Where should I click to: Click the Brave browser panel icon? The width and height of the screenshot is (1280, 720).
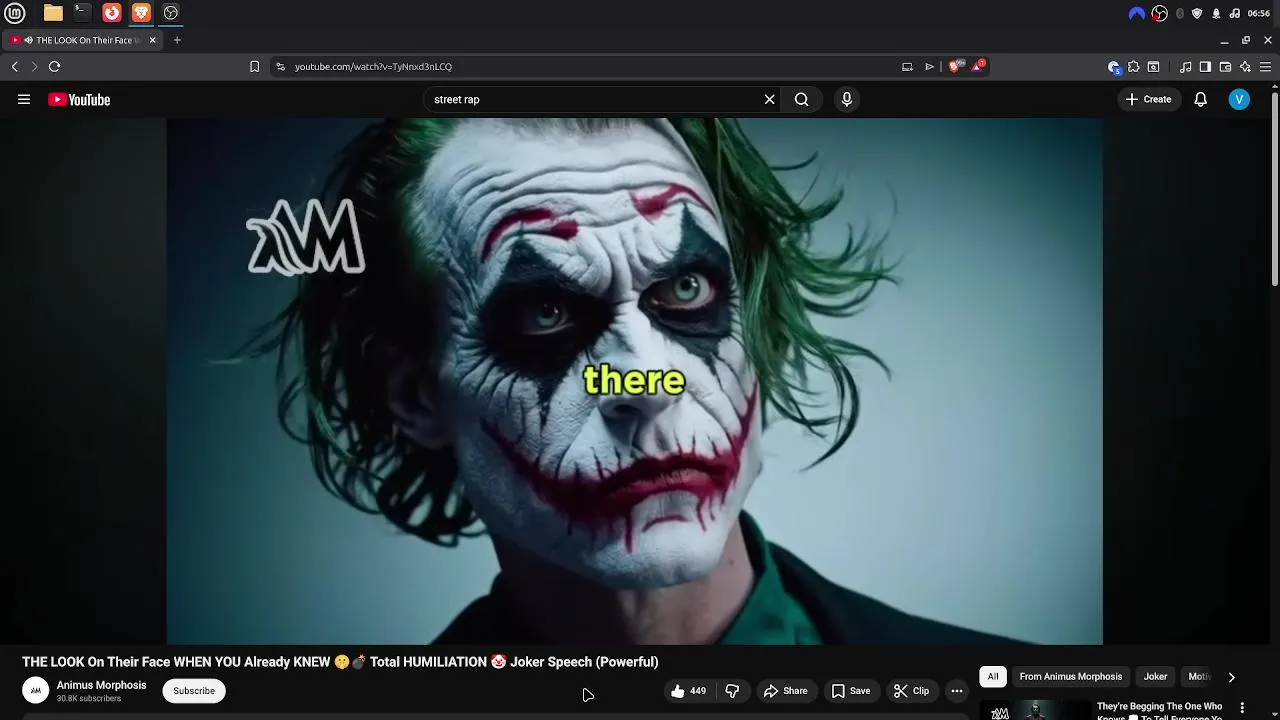[141, 13]
